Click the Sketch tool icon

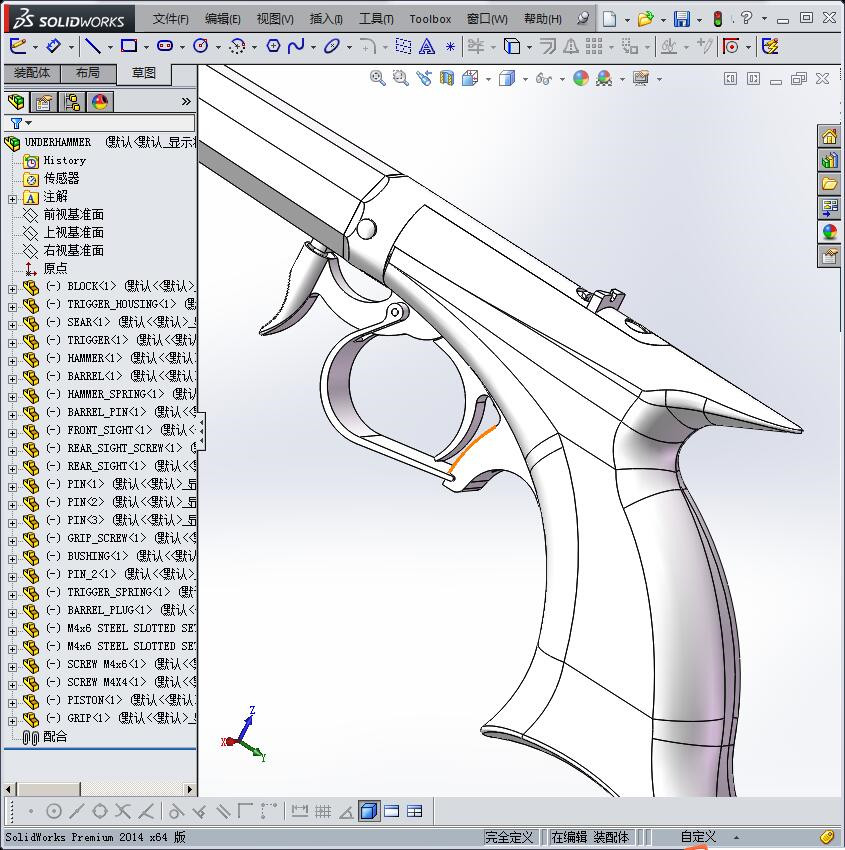click(18, 46)
